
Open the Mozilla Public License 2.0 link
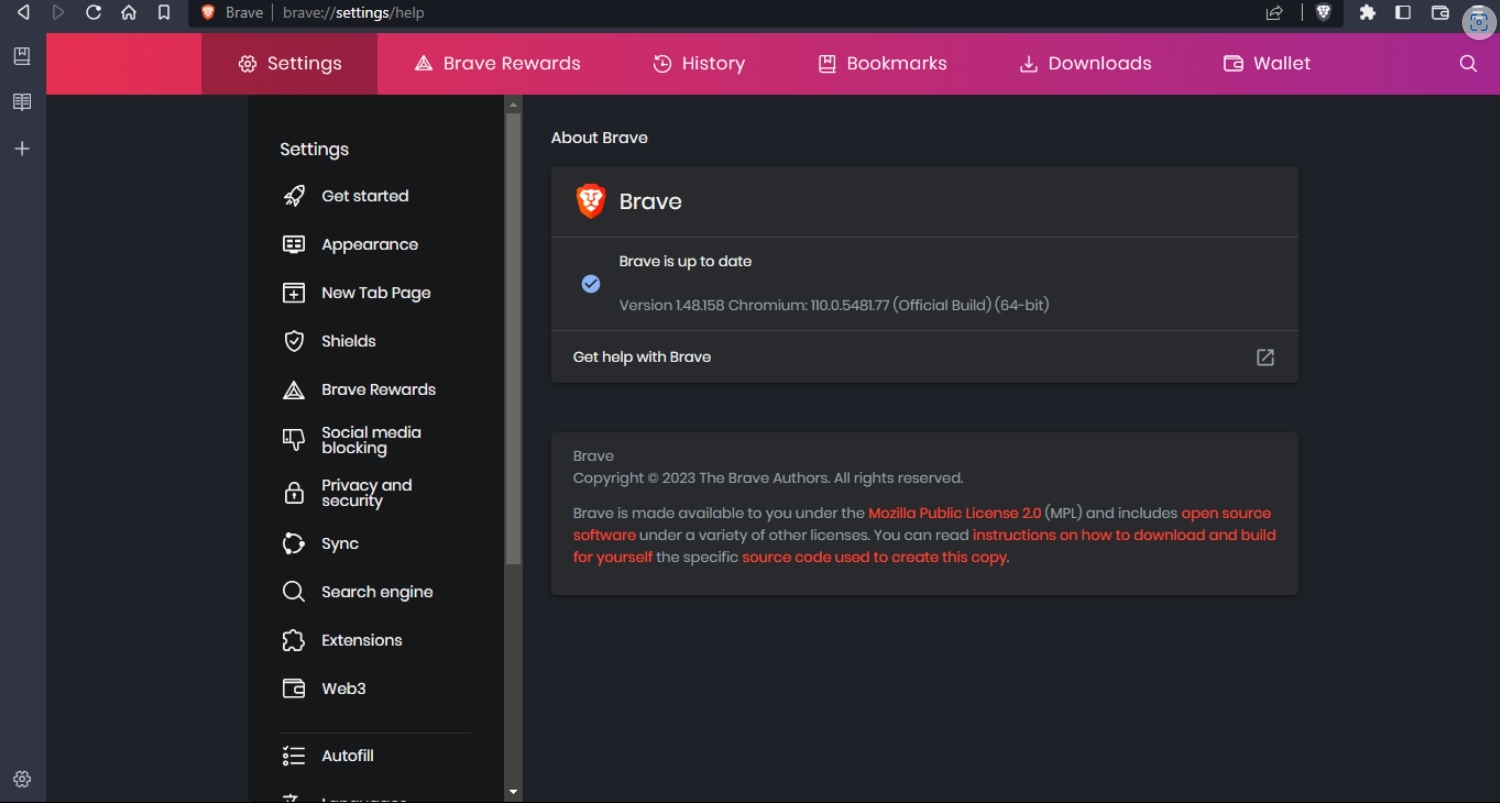tap(955, 513)
